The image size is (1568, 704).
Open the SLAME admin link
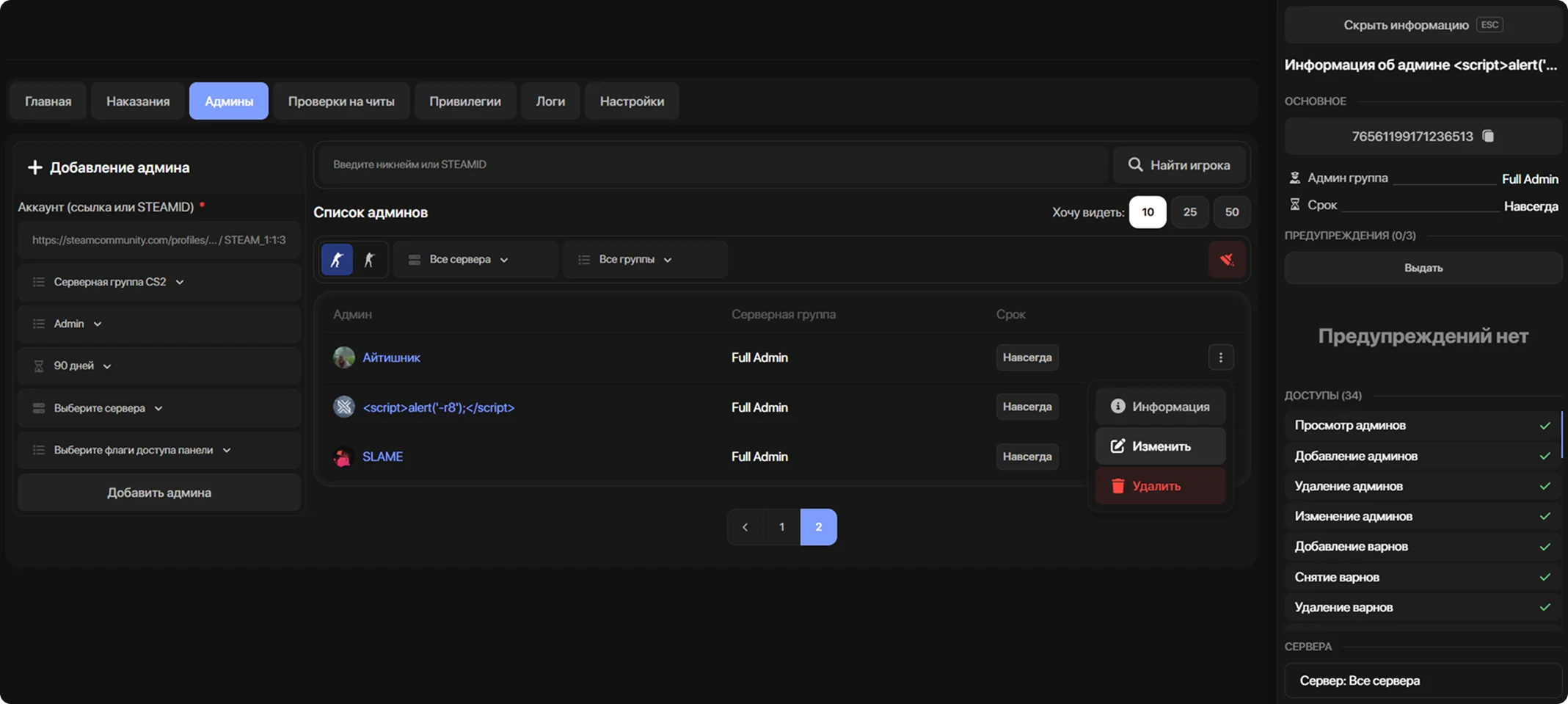382,457
